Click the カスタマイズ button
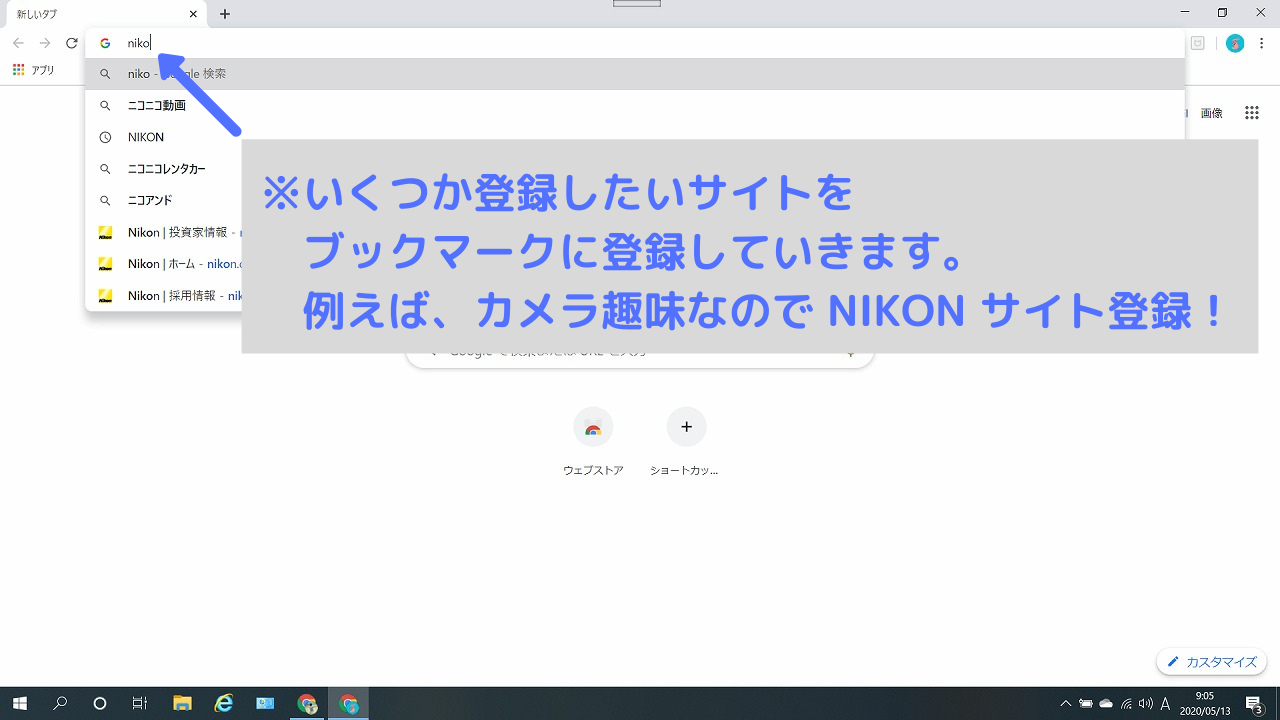 click(1212, 662)
